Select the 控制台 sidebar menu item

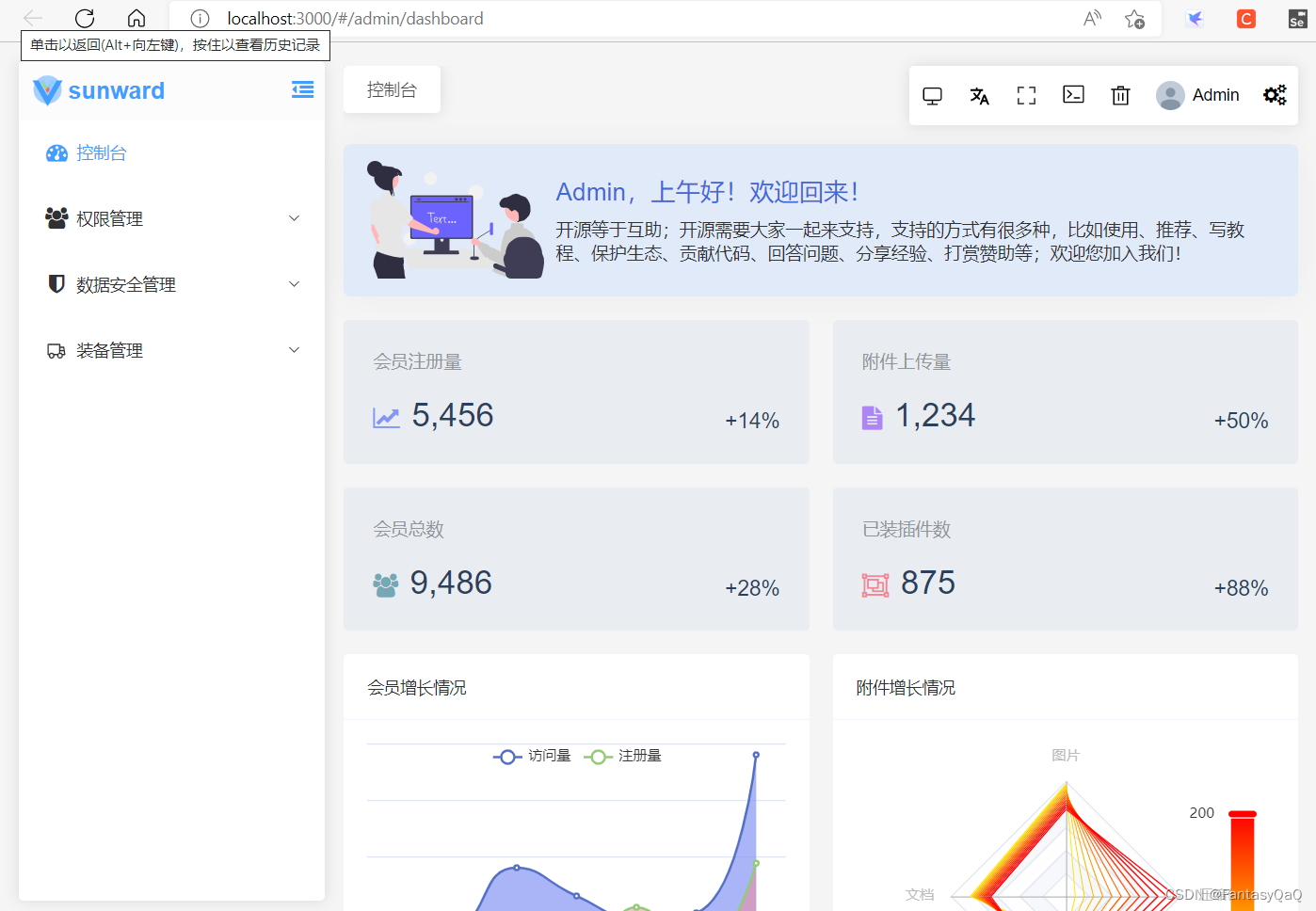pyautogui.click(x=172, y=153)
